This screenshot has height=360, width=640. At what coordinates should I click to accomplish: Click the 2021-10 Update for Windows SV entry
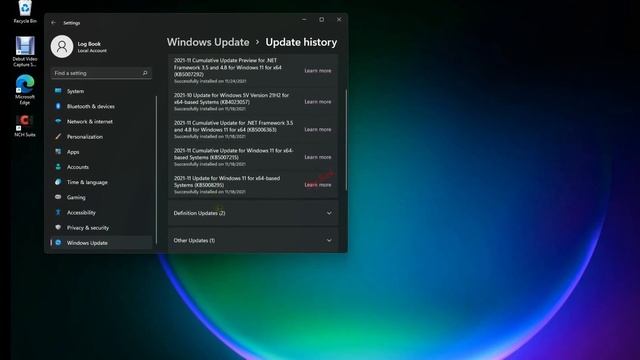click(x=253, y=102)
